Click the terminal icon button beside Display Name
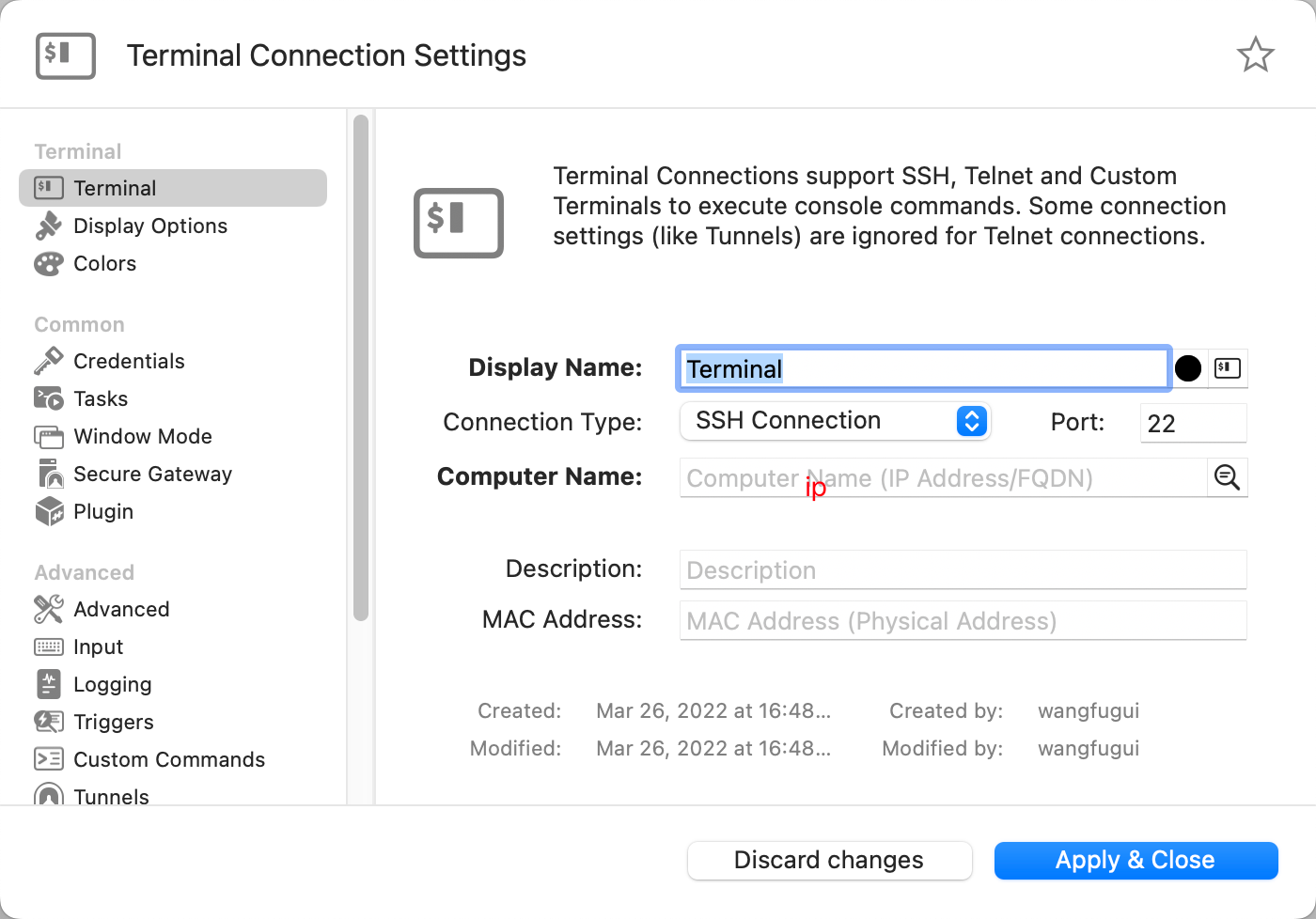1316x919 pixels. click(x=1227, y=368)
